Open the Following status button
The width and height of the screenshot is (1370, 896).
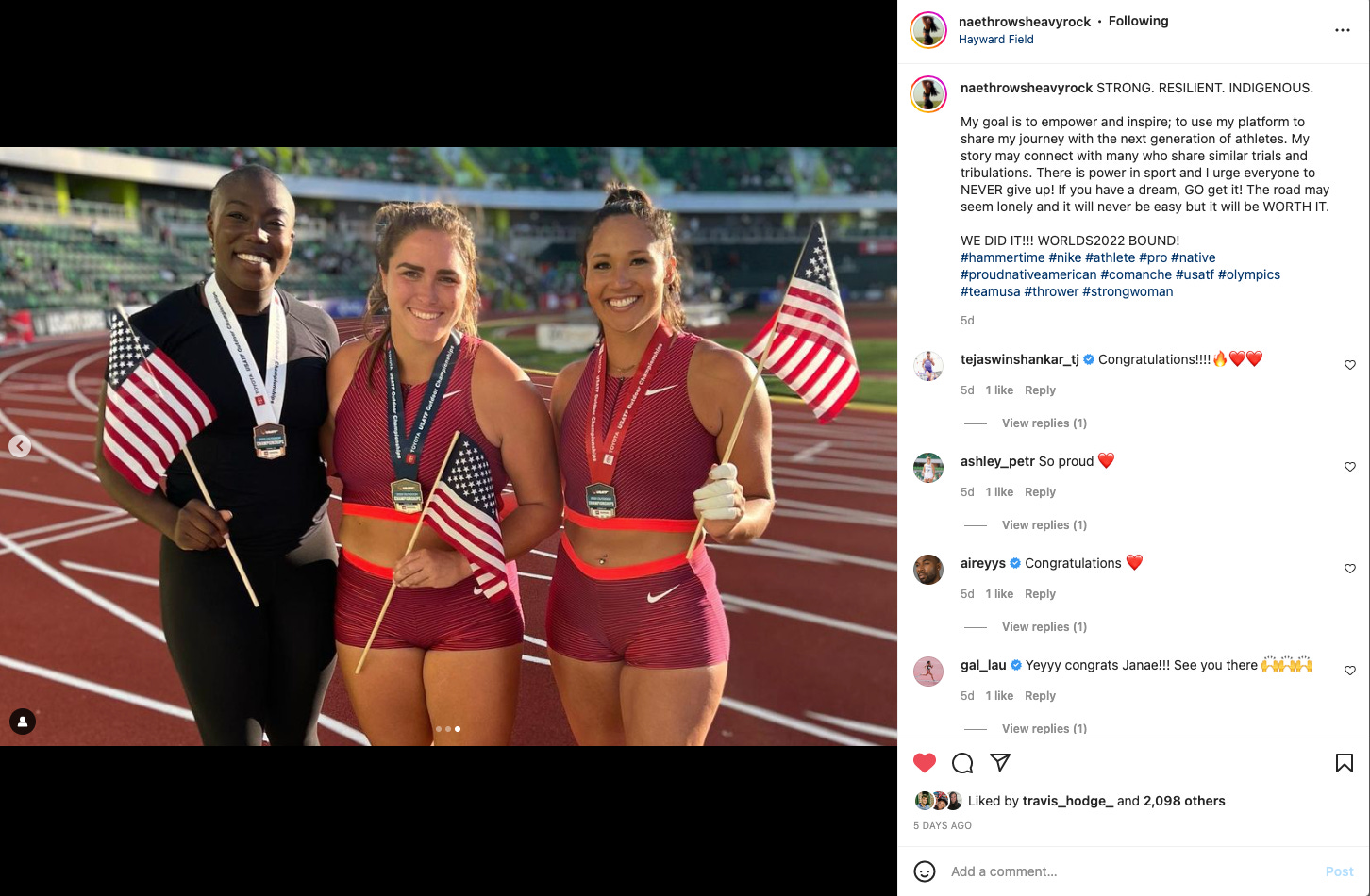[1139, 21]
